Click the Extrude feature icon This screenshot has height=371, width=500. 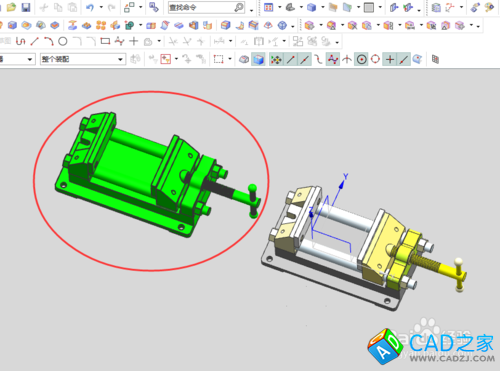[12, 25]
